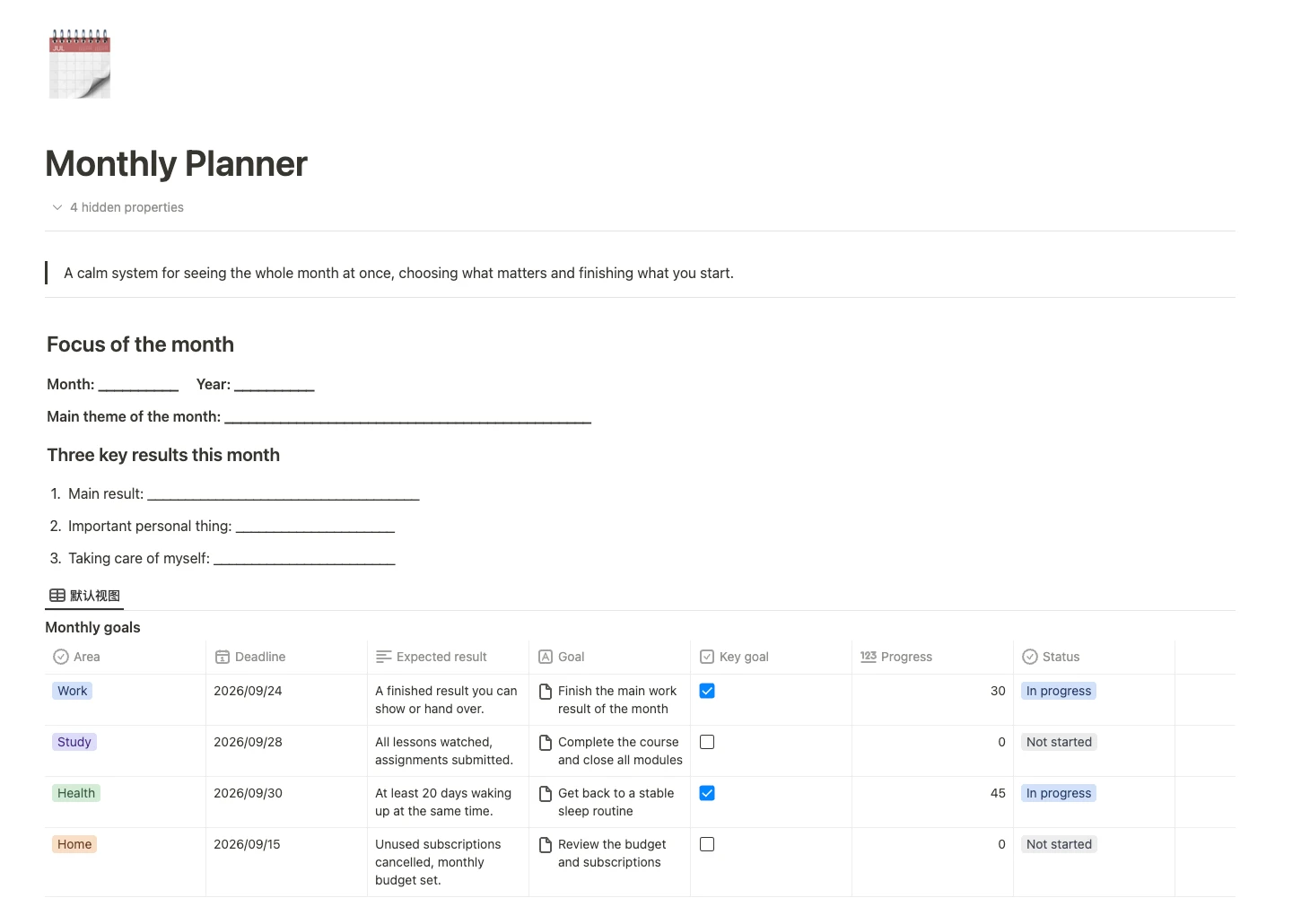Click the Progress column number icon
The image size is (1310, 924).
pos(869,657)
